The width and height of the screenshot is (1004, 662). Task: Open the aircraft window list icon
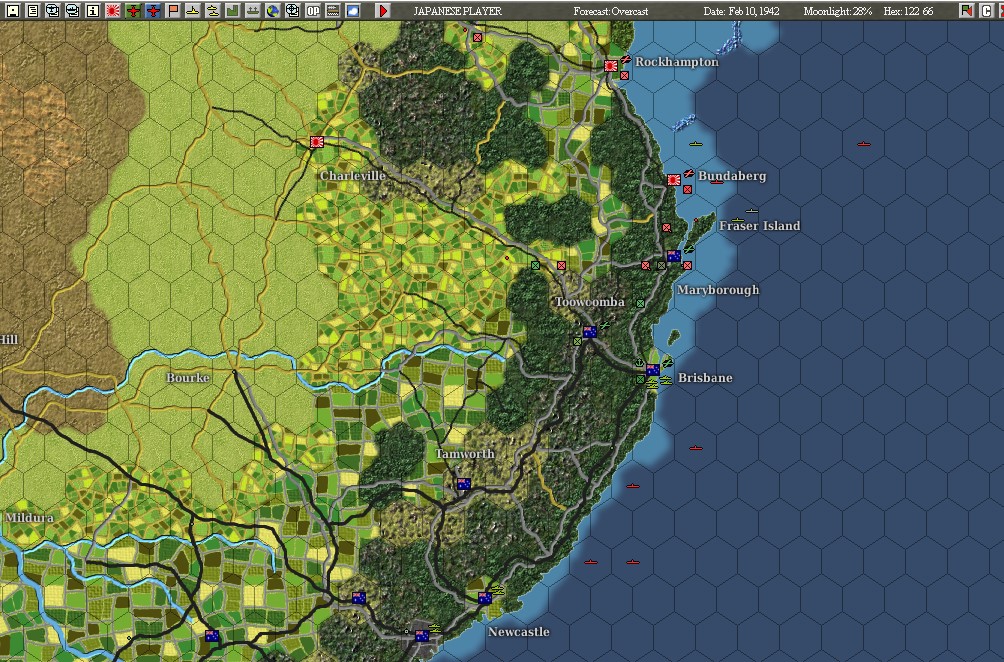point(53,10)
